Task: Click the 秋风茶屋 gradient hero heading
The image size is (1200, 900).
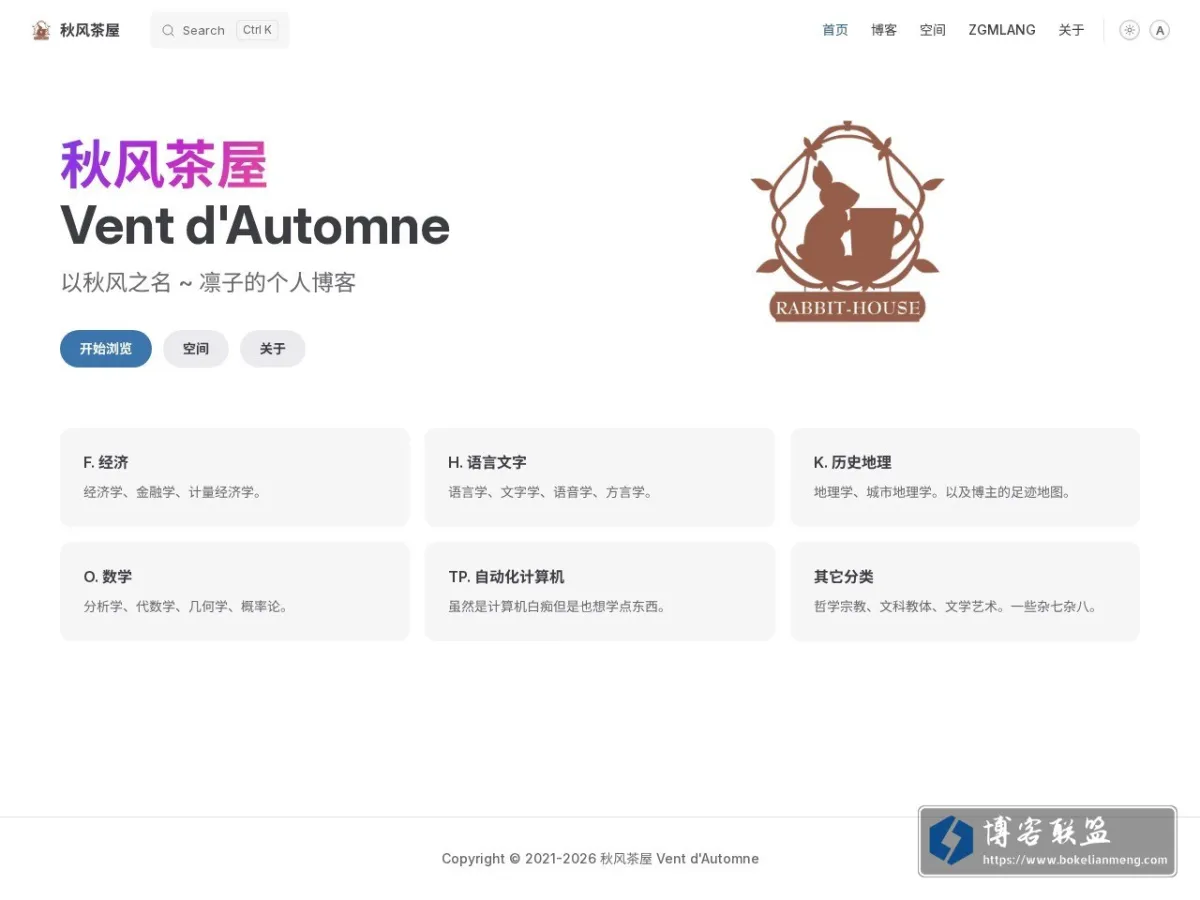Action: pos(164,165)
